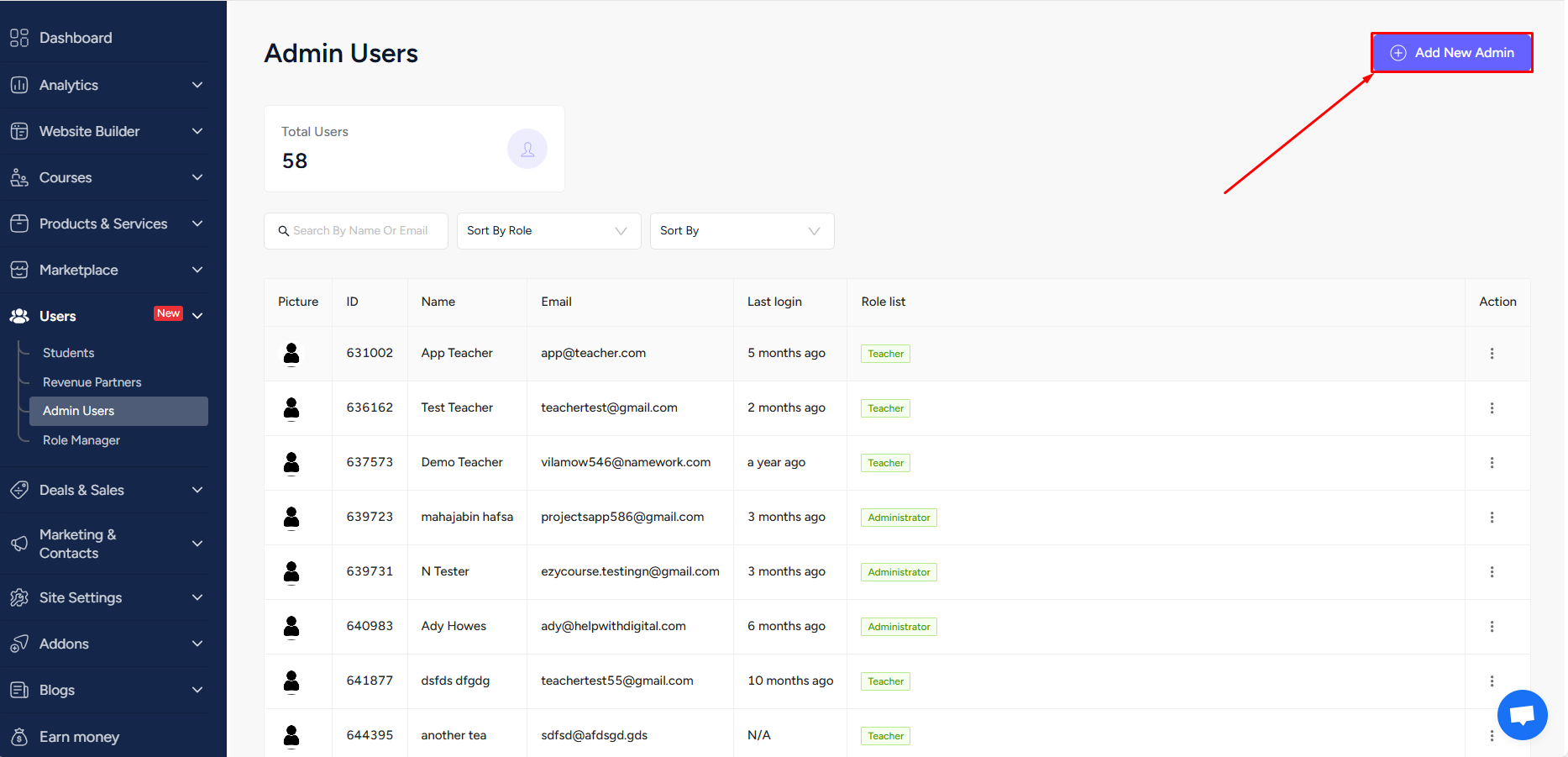Click the New badge beside Users
Screen dimensions: 1568x757
168,313
